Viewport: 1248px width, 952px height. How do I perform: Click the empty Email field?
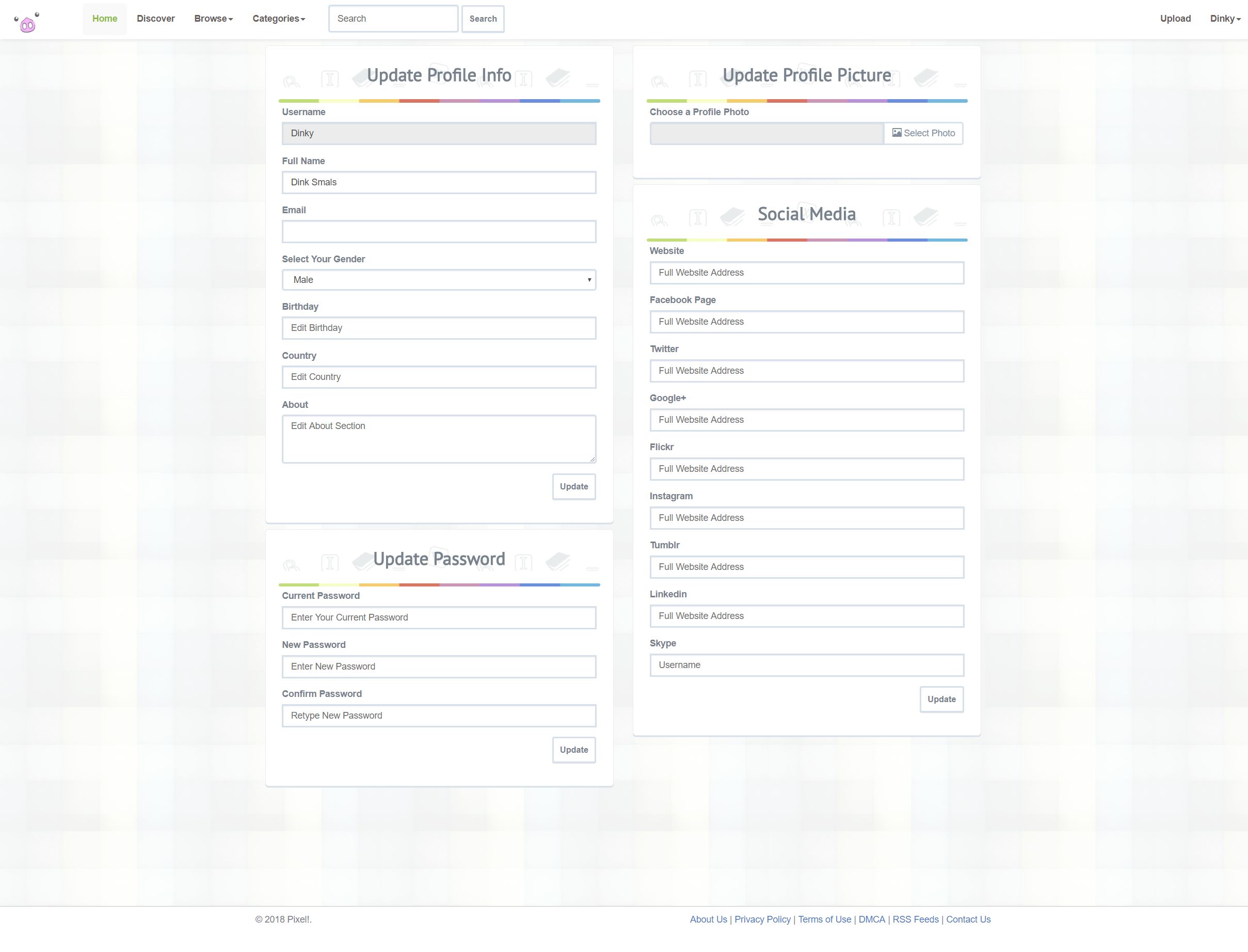(x=439, y=232)
